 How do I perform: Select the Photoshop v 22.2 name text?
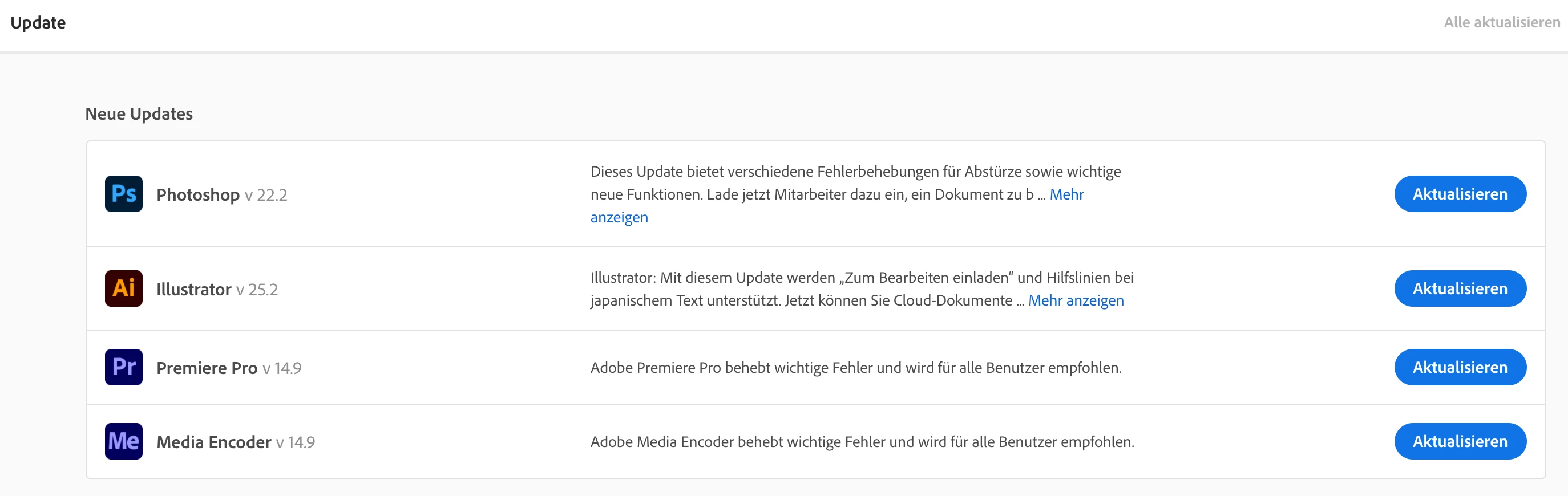tap(221, 194)
